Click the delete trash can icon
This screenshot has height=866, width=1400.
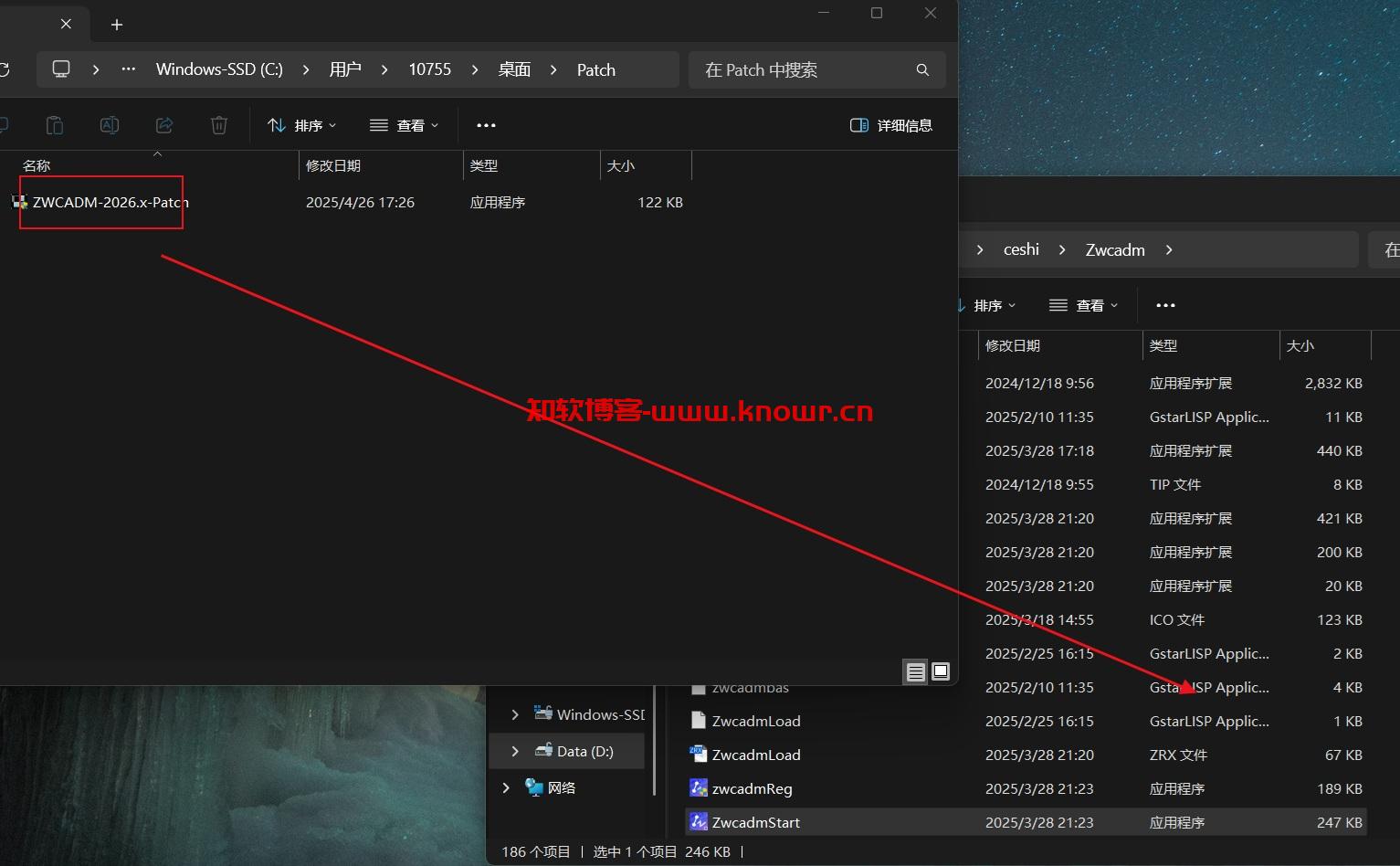[x=219, y=125]
